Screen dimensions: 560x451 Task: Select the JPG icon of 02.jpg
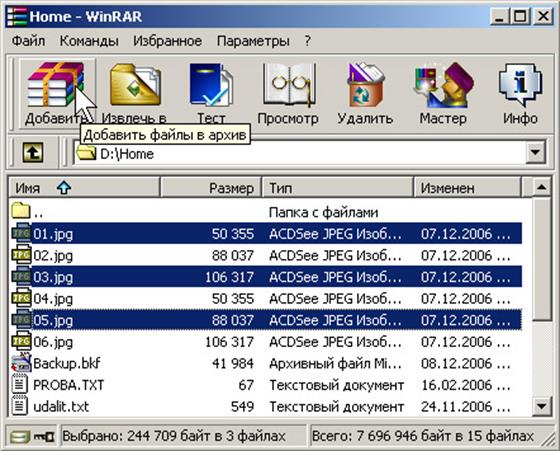click(x=21, y=255)
